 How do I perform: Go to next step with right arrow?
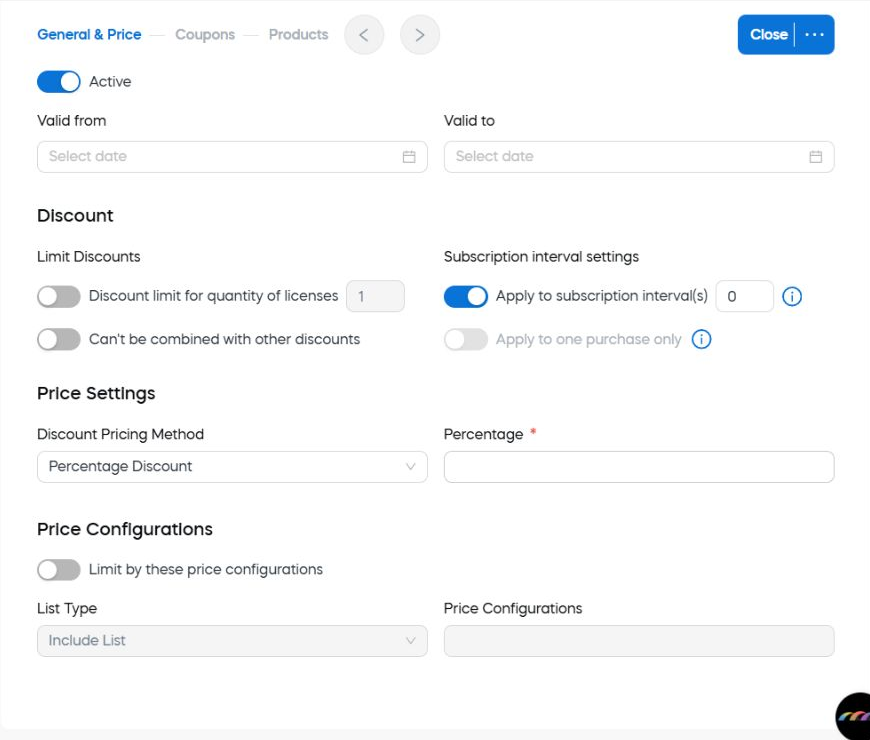(420, 35)
